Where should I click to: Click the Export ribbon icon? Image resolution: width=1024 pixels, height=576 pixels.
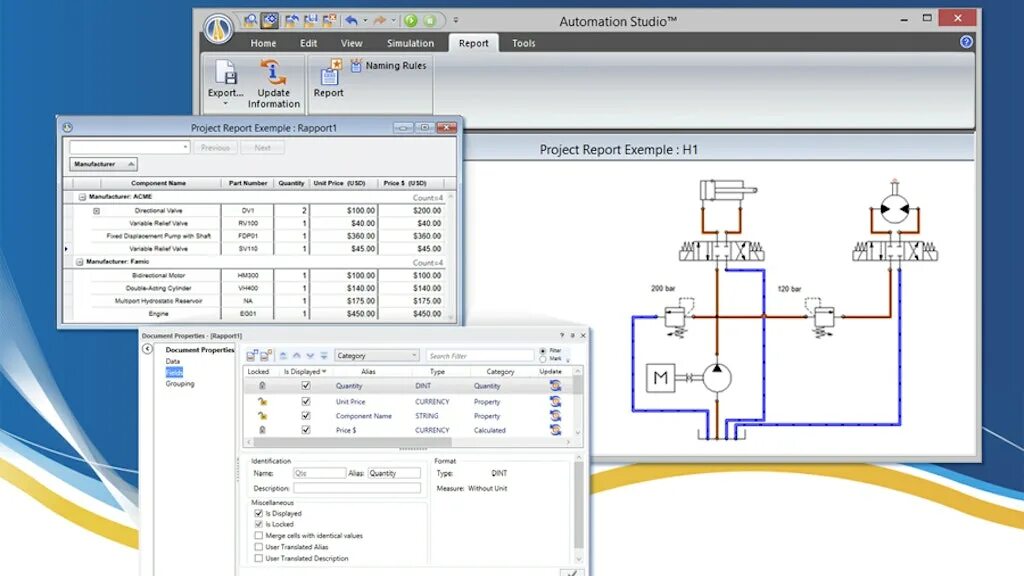226,72
